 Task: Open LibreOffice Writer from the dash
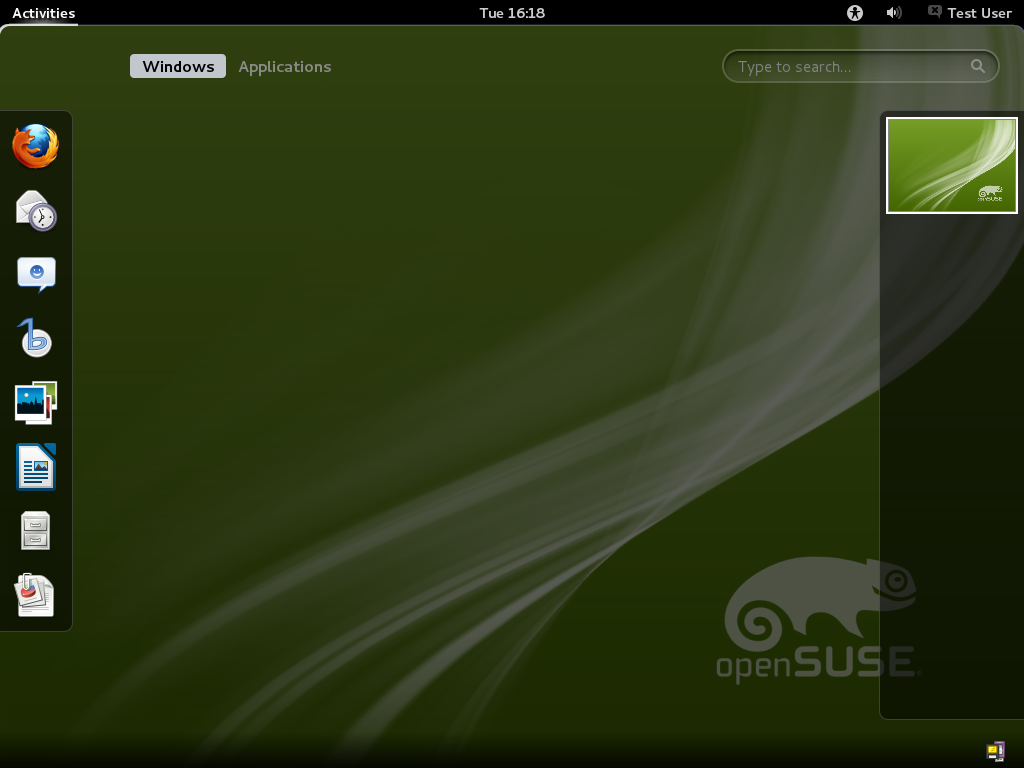(36, 466)
